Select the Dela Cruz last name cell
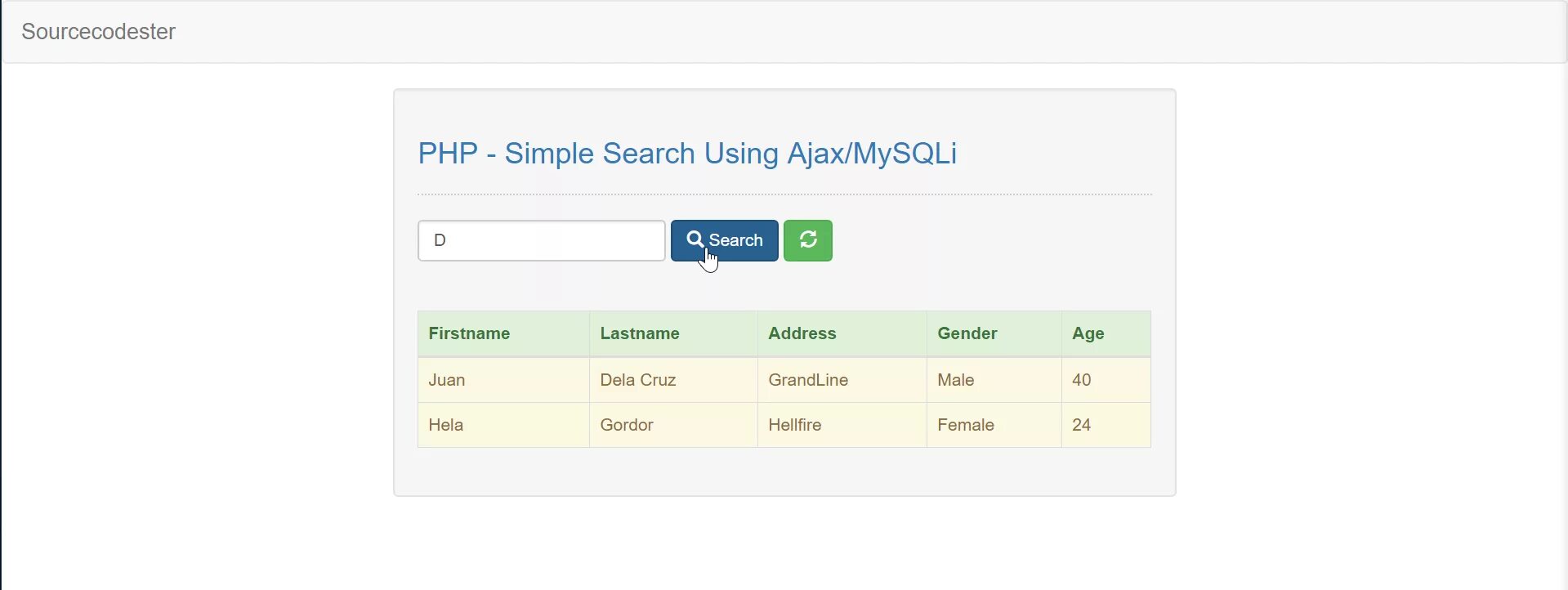1568x590 pixels. [637, 380]
